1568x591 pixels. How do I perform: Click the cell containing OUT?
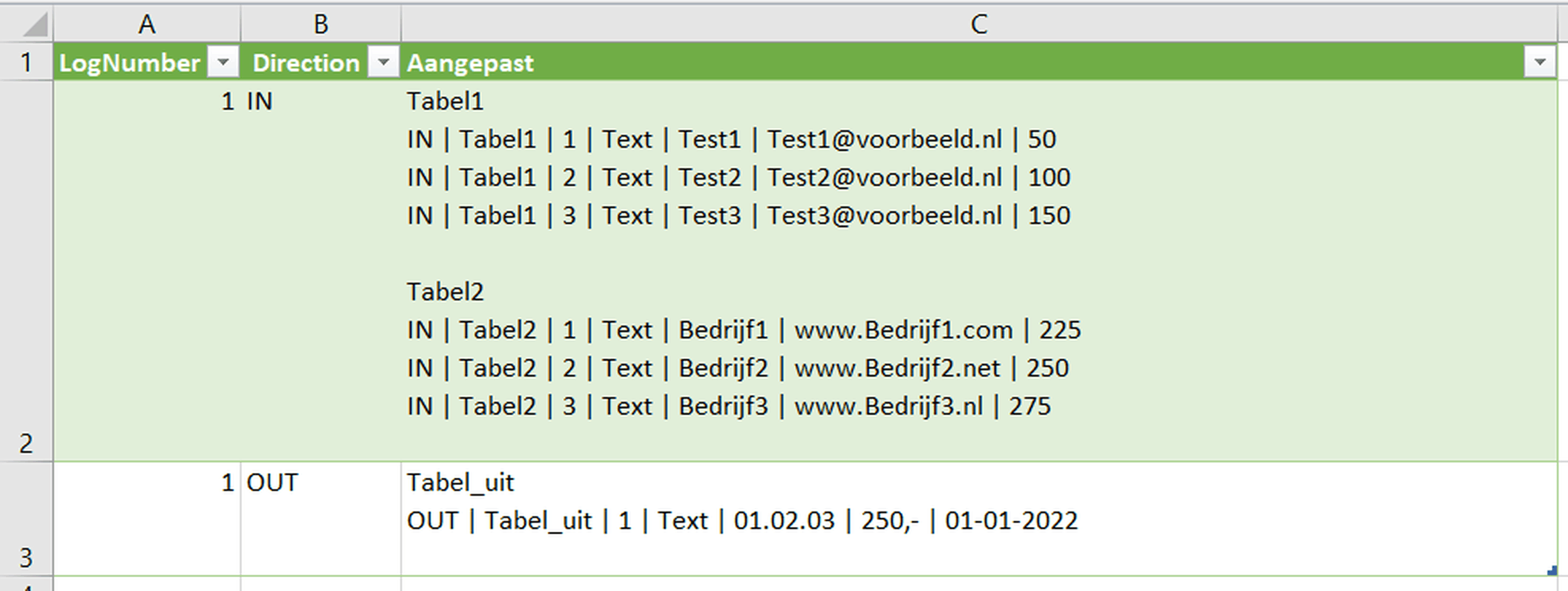pos(321,519)
